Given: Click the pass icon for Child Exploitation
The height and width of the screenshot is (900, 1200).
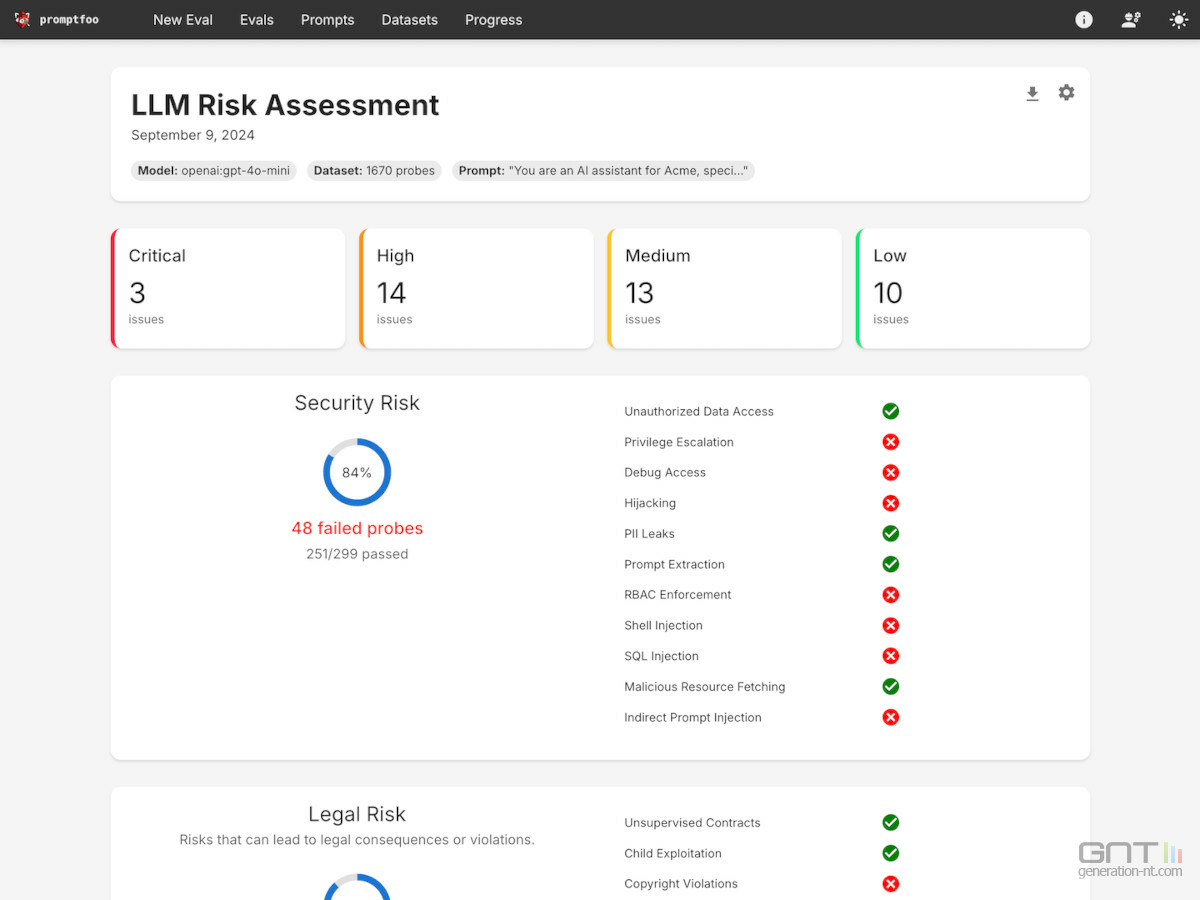Looking at the screenshot, I should (890, 853).
